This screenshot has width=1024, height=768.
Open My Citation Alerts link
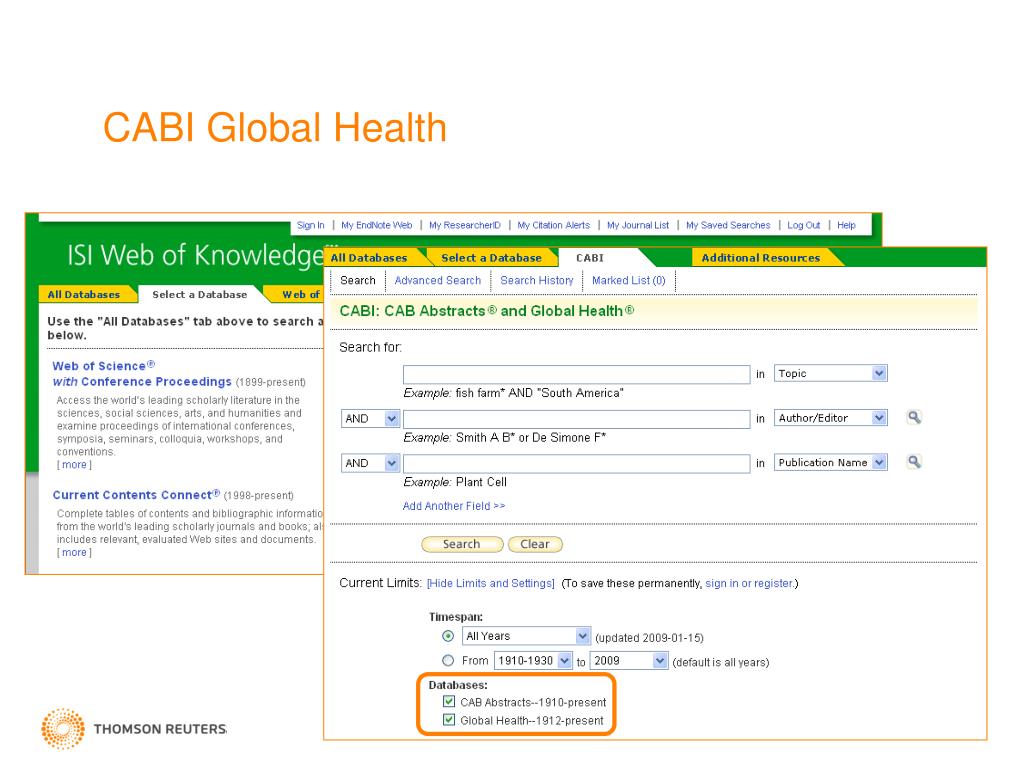[x=554, y=225]
